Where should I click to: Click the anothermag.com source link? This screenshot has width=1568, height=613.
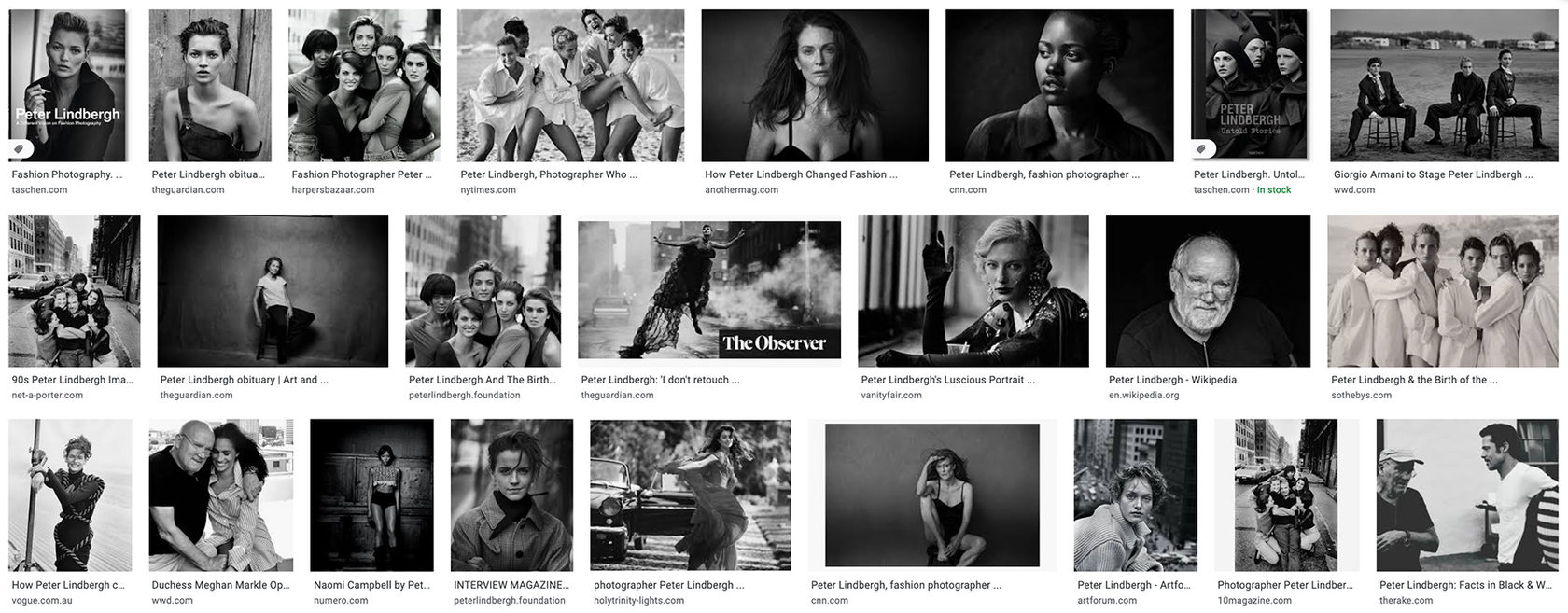click(x=741, y=189)
